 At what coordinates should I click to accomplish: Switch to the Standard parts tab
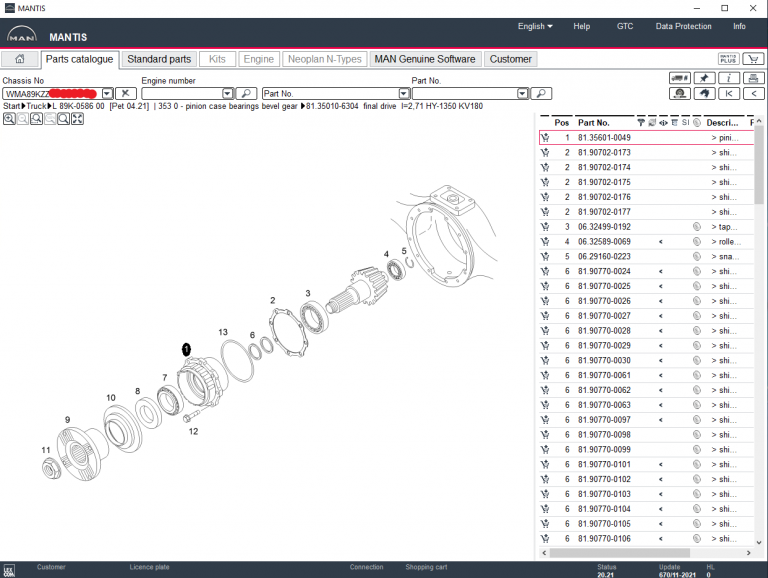click(x=159, y=59)
